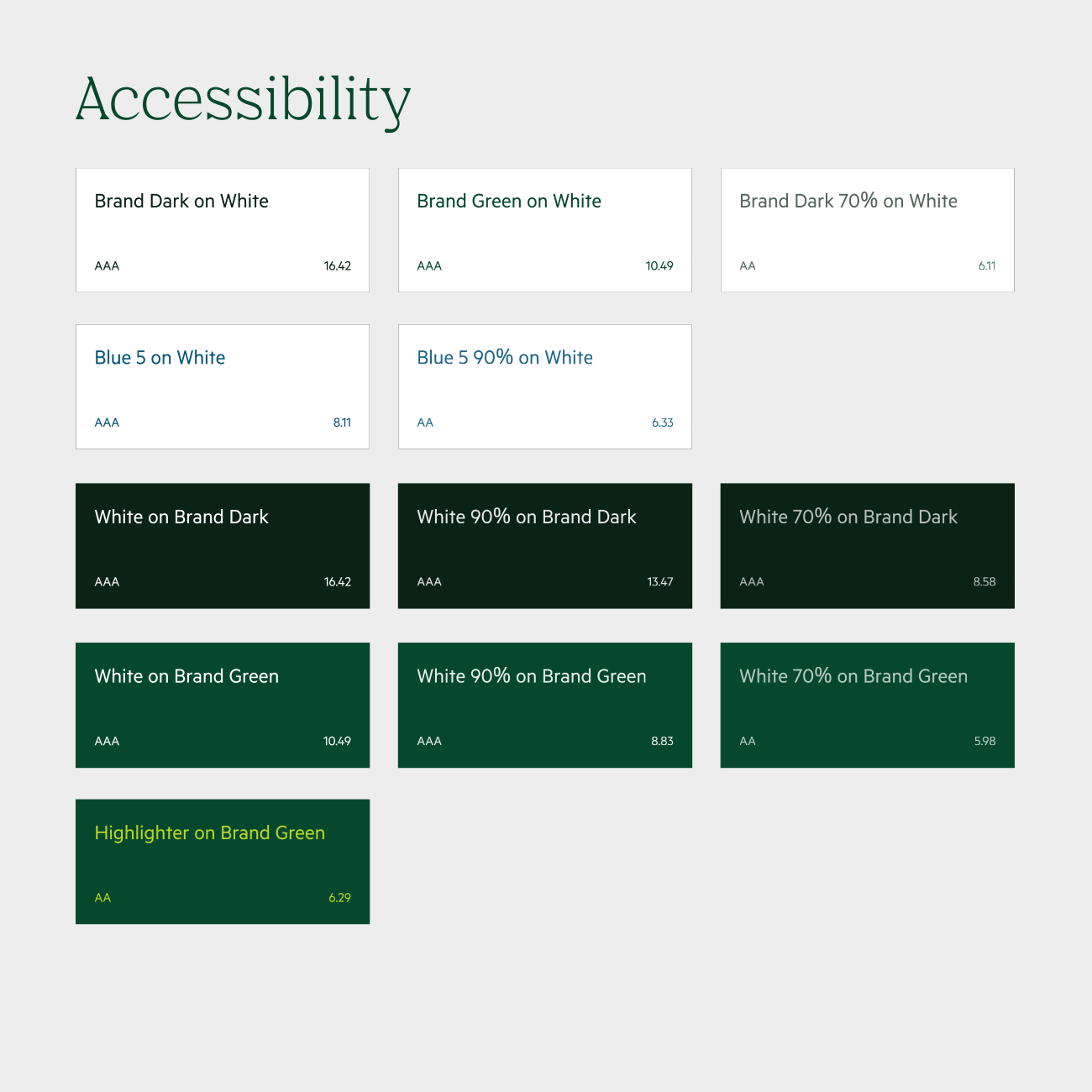
Task: Select the White on Brand Dark swatch
Action: click(222, 545)
